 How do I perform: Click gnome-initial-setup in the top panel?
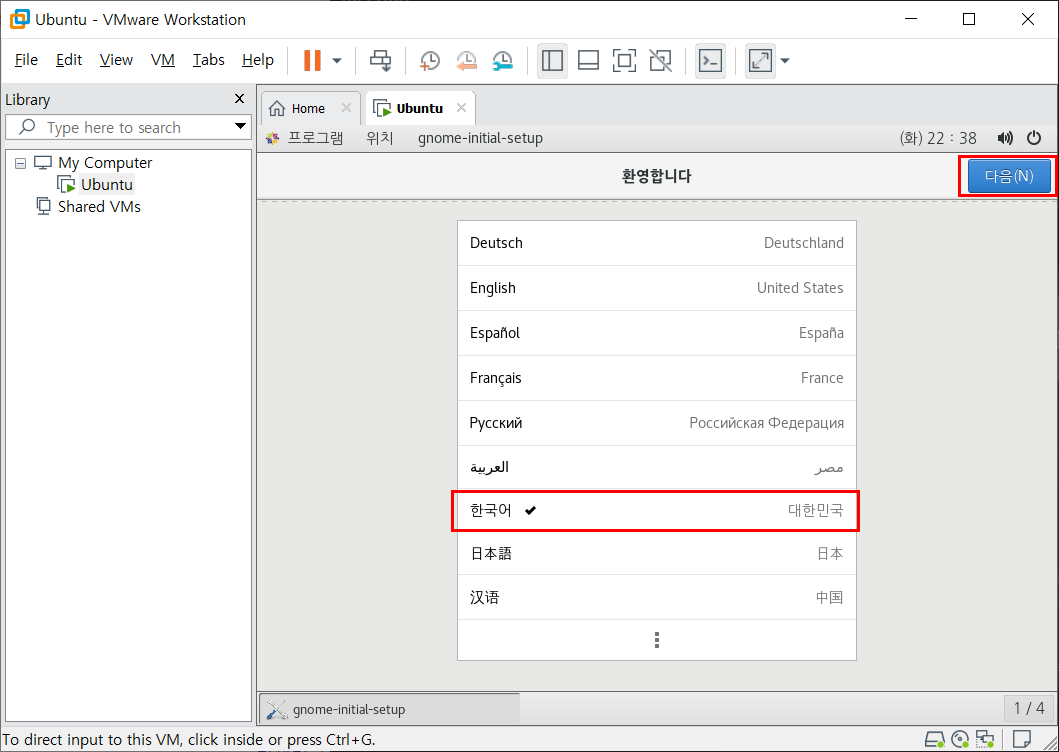[x=480, y=139]
